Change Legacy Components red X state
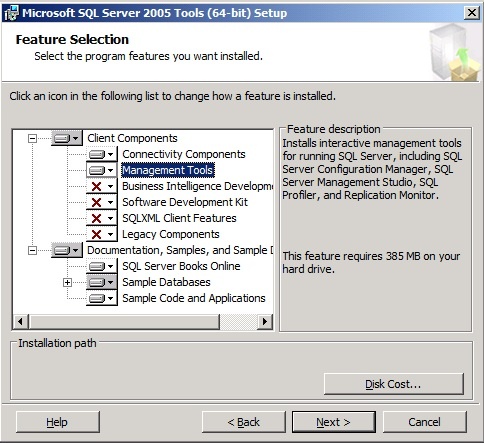The width and height of the screenshot is (484, 443). [102, 234]
